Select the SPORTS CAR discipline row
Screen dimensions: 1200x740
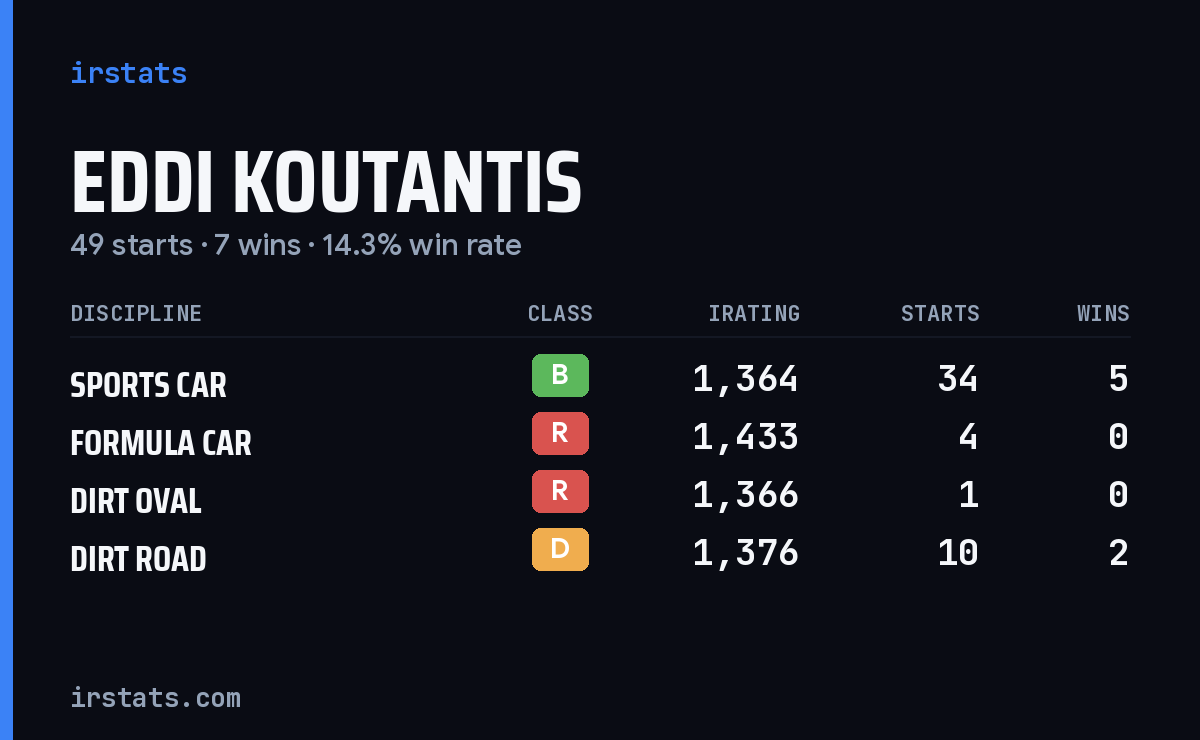600,379
